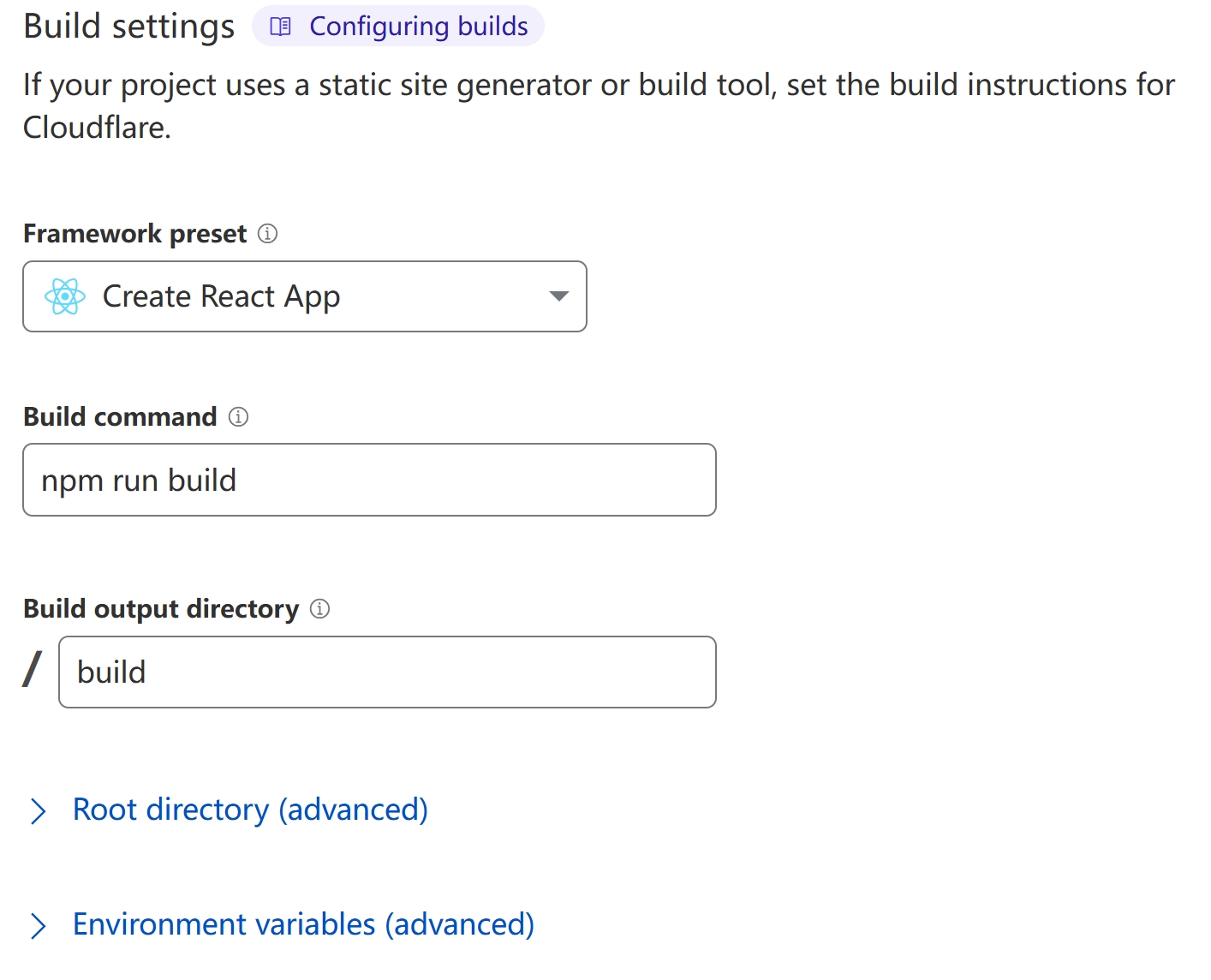Click the info icon beside Build output directory
Screen dimensions: 1211x980
point(319,609)
